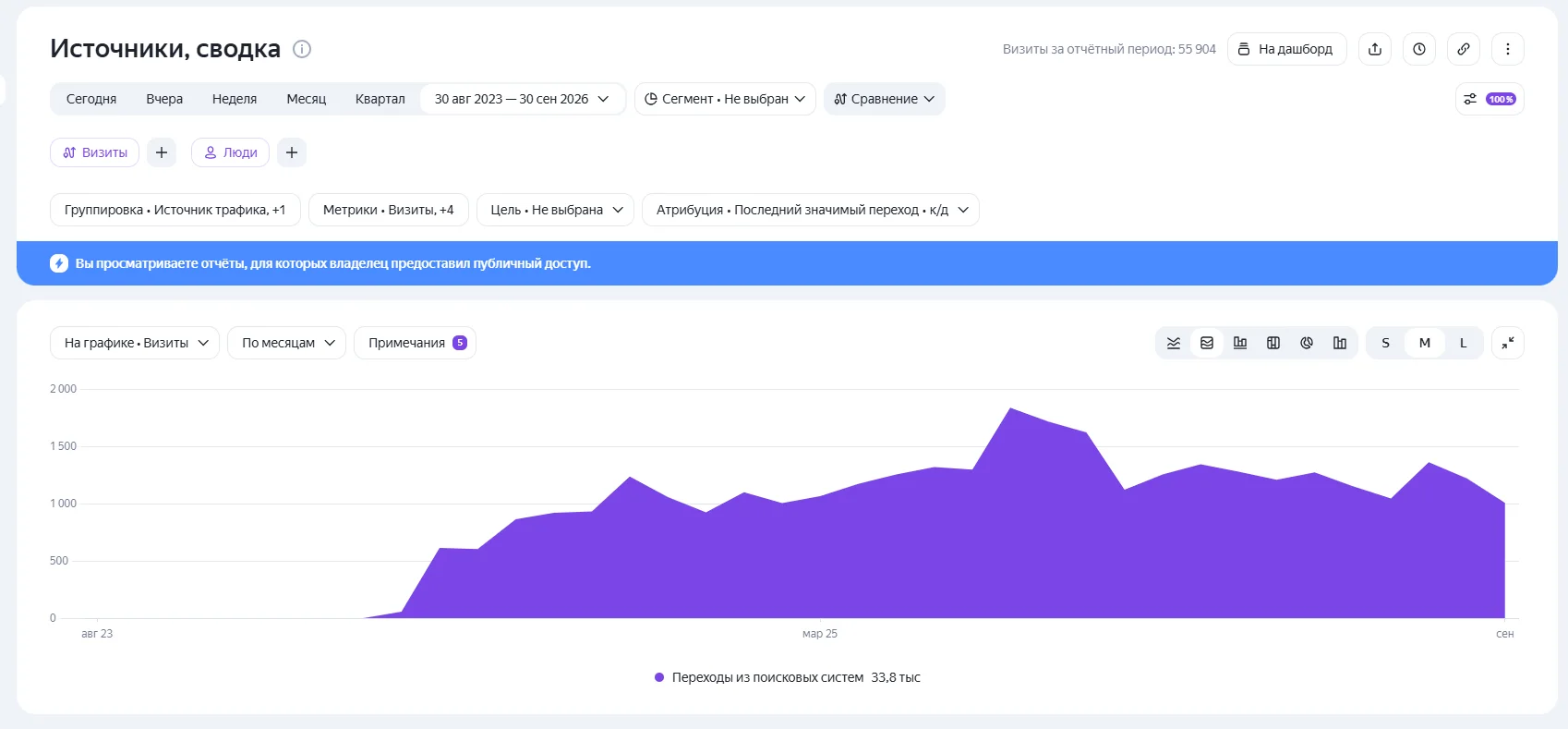Image resolution: width=1568 pixels, height=729 pixels.
Task: Select the Месяц period
Action: (x=307, y=99)
